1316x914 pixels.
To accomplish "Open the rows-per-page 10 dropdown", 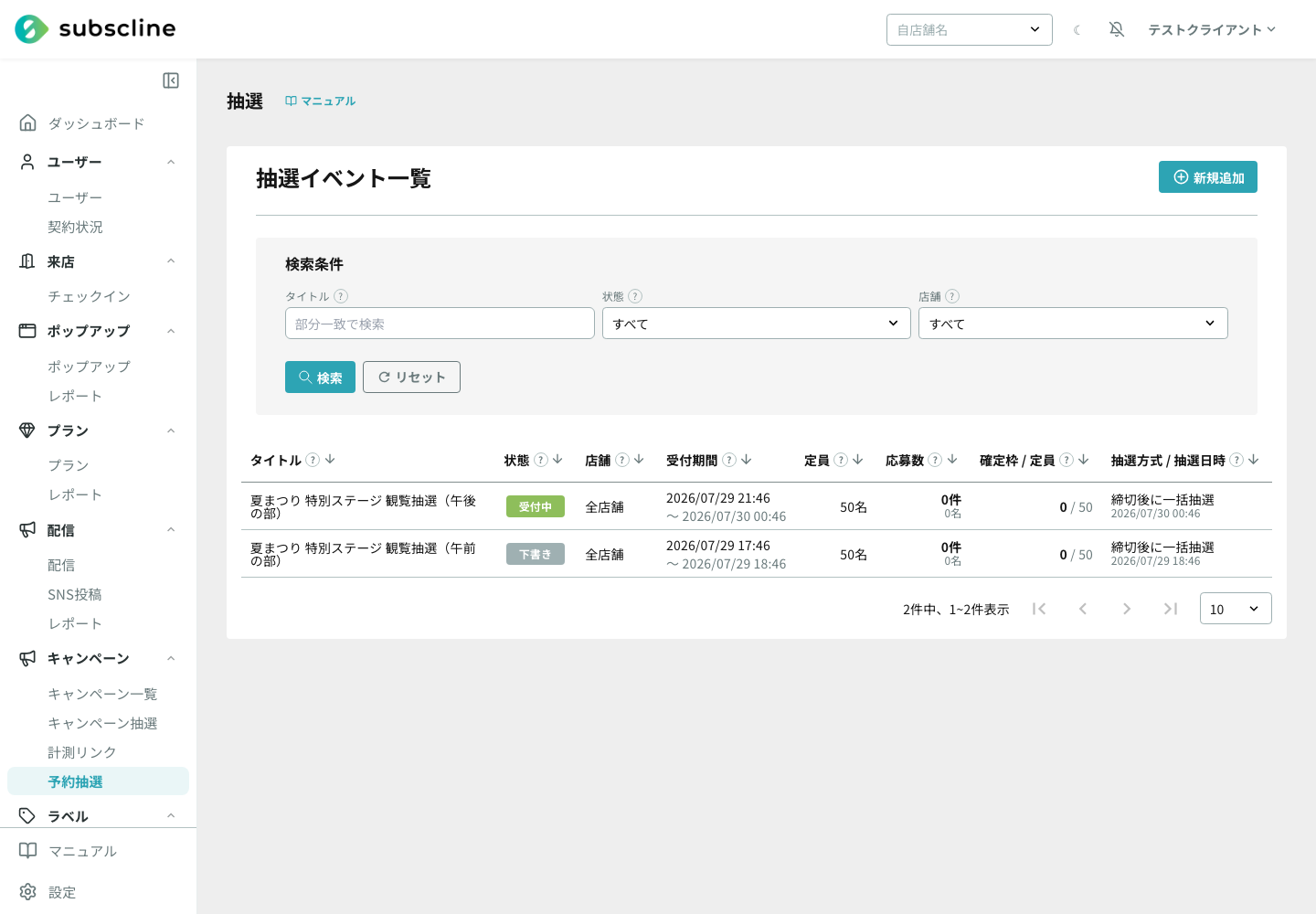I will [x=1236, y=609].
